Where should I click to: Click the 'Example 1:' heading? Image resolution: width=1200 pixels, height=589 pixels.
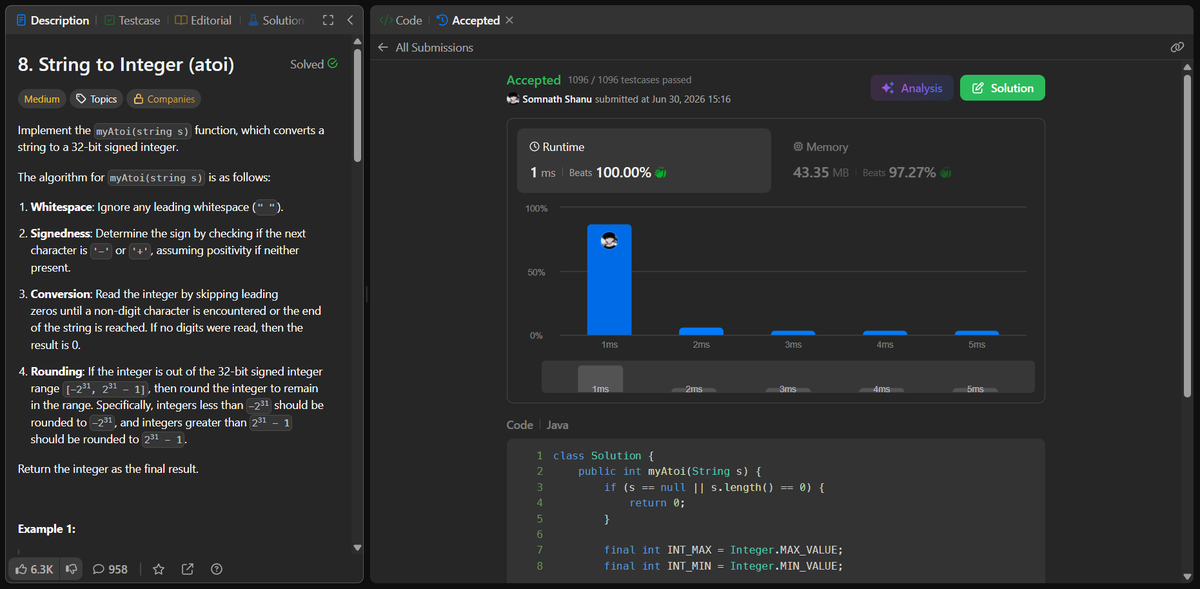tap(47, 528)
